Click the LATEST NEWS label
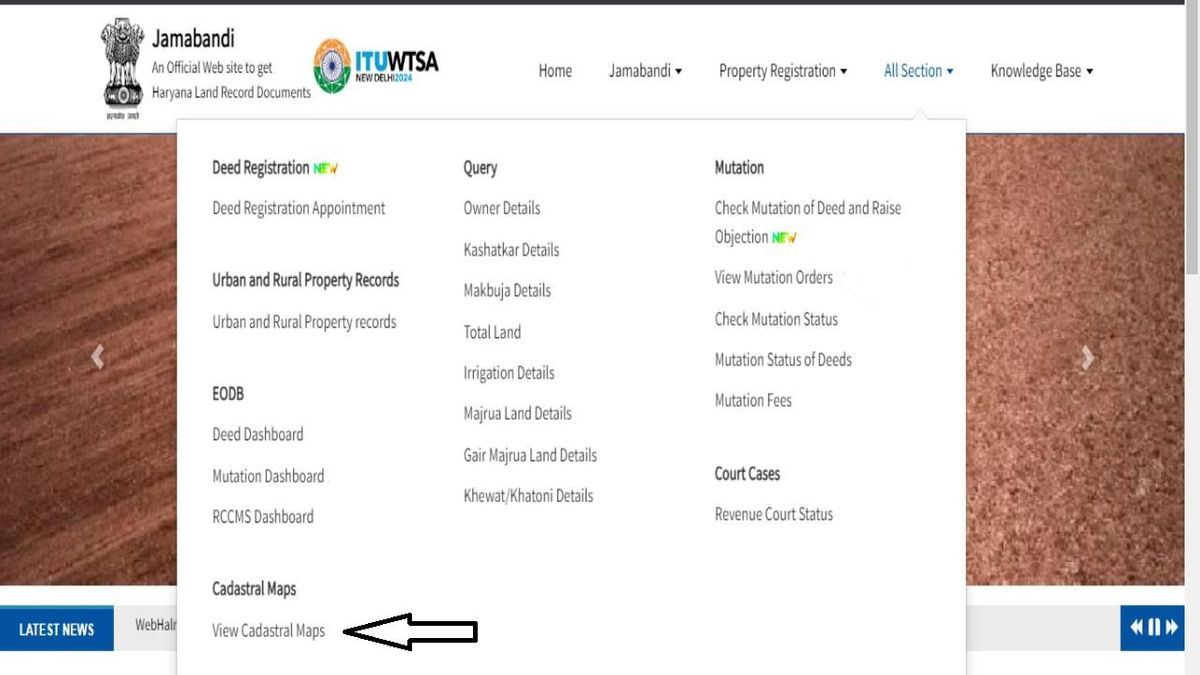Viewport: 1200px width, 675px height. point(57,628)
